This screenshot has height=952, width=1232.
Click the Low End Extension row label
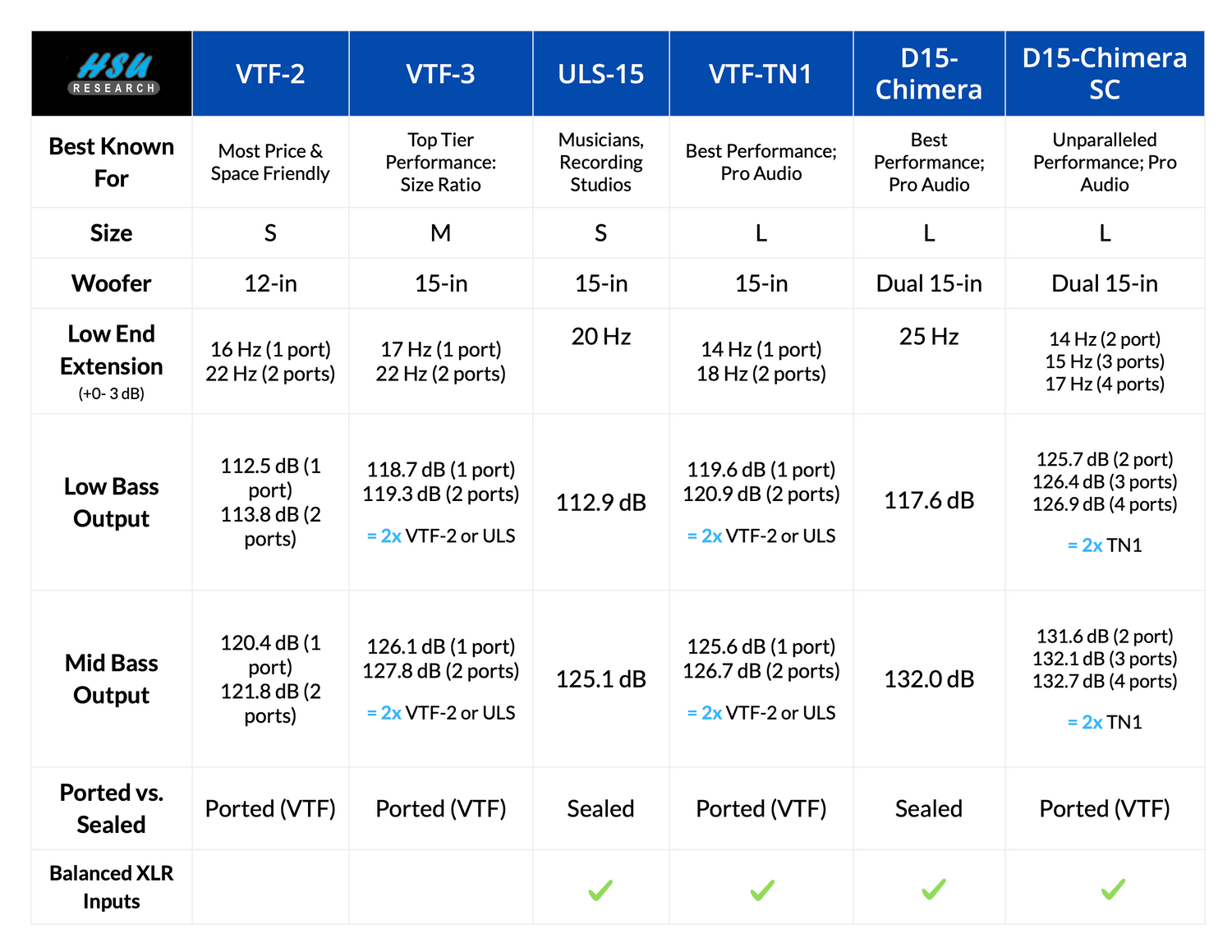click(x=112, y=350)
